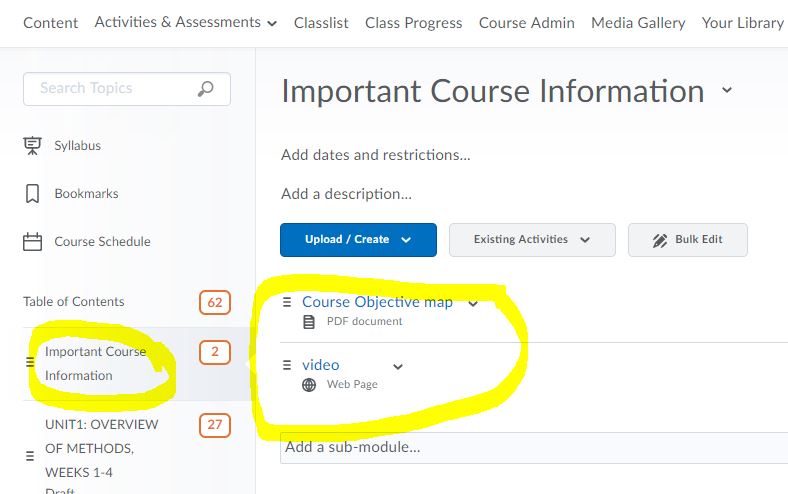
Task: Click the search magnifier icon in Search Topics
Action: [x=206, y=89]
